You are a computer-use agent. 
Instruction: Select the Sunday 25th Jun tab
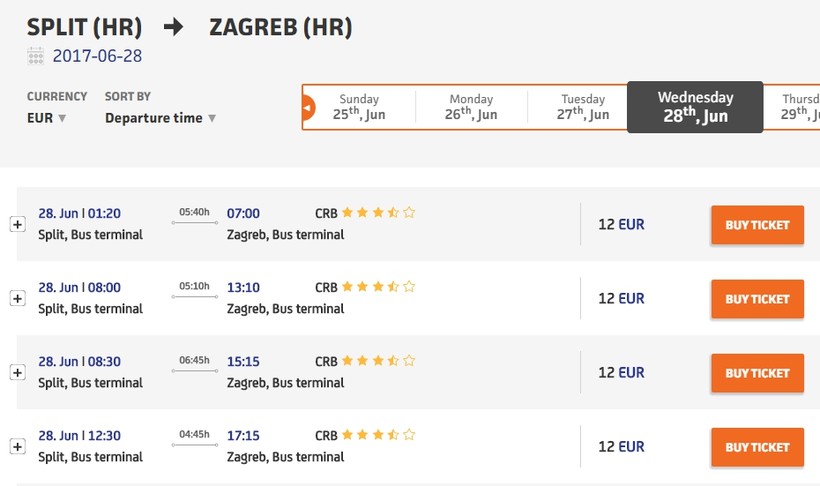tap(359, 107)
